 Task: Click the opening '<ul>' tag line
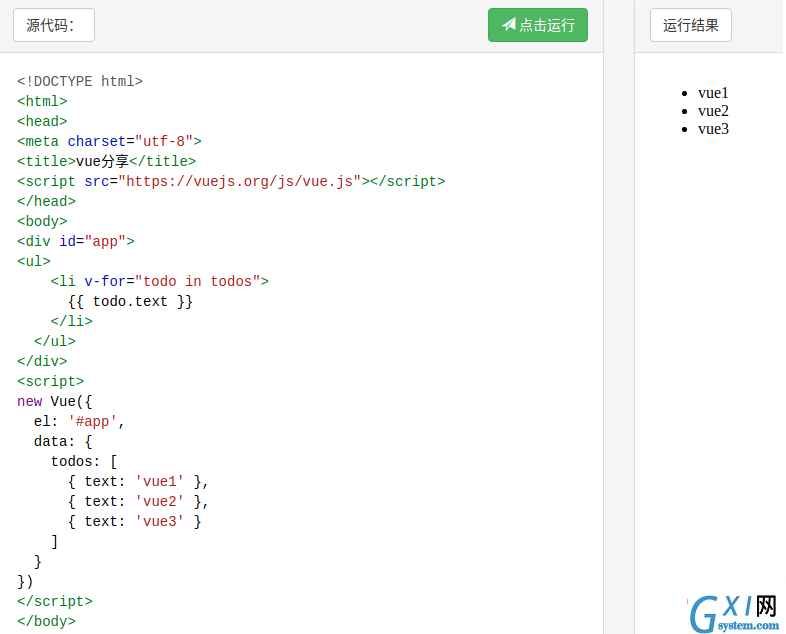[34, 262]
